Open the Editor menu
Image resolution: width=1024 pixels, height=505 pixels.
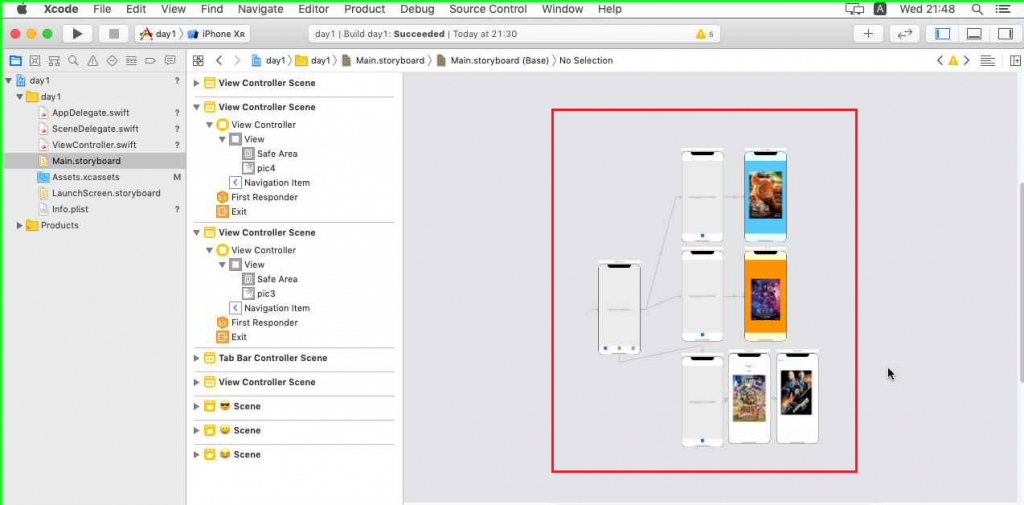(x=313, y=9)
